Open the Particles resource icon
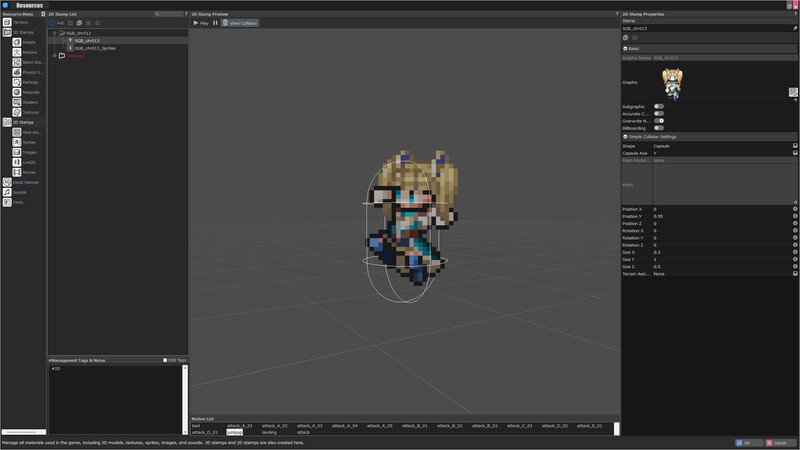The image size is (800, 450). (x=17, y=82)
